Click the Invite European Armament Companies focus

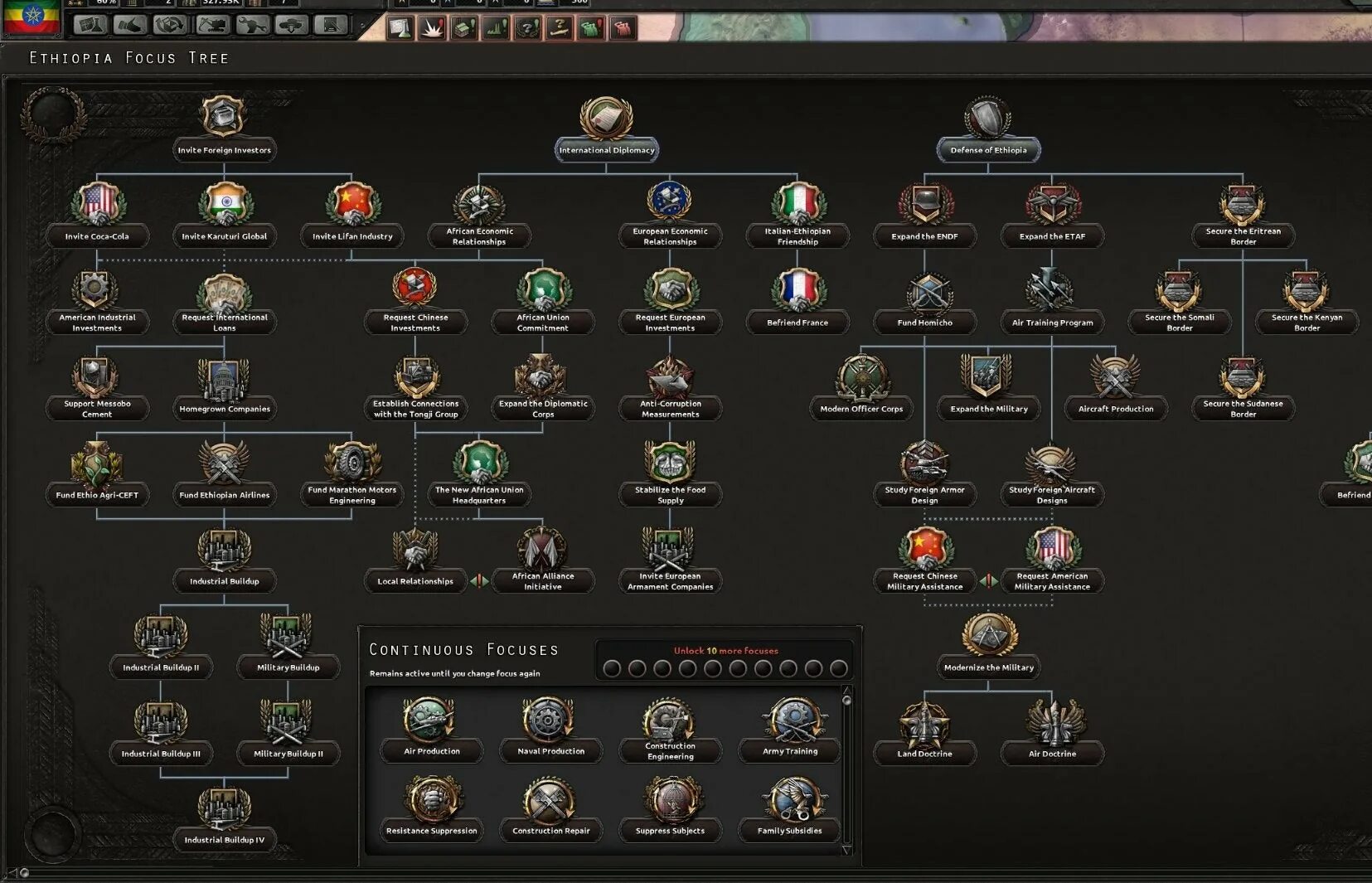coord(670,559)
